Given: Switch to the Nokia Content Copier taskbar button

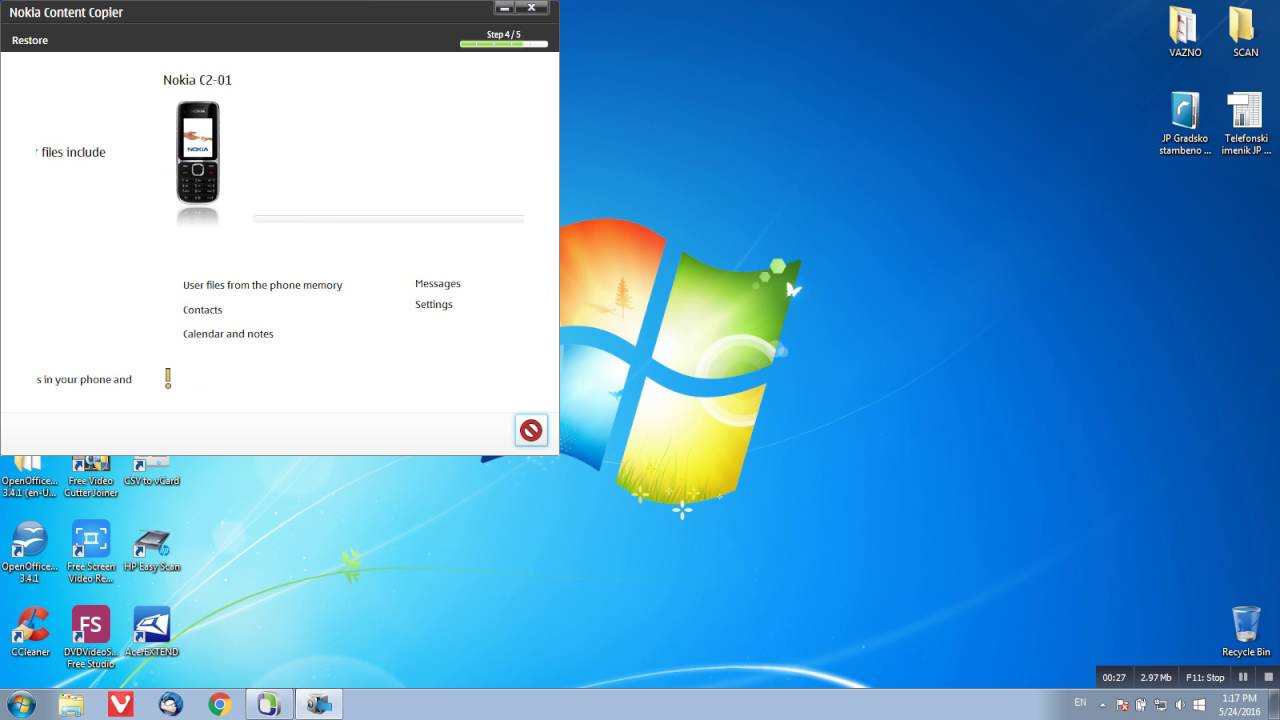Looking at the screenshot, I should [x=319, y=704].
